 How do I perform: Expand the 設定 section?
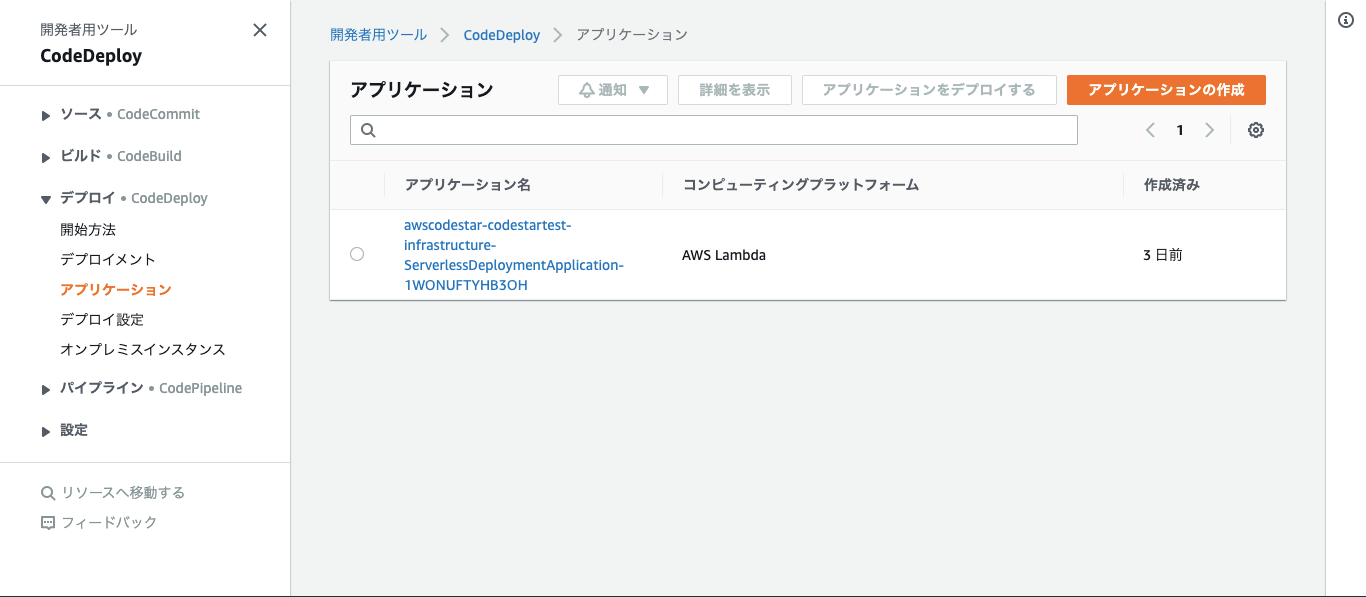coord(46,432)
